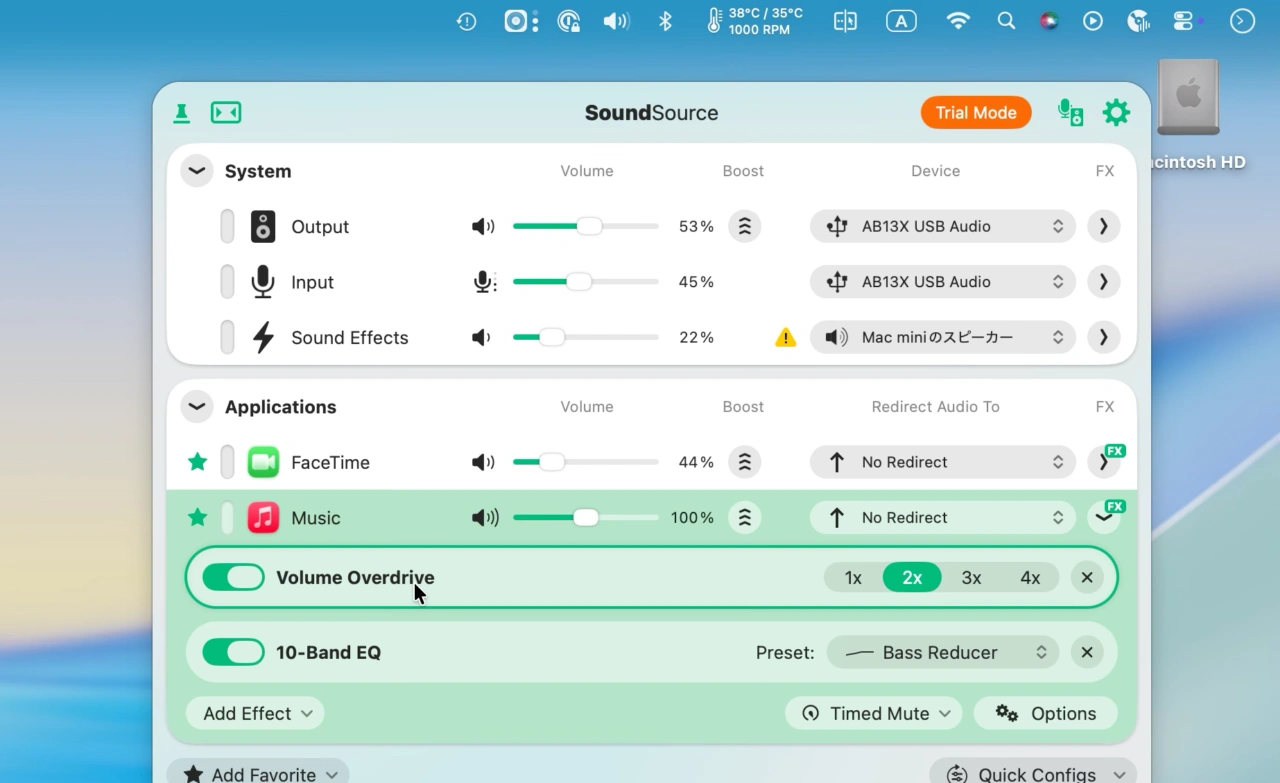Open SoundSource settings gear
The image size is (1280, 783).
(x=1116, y=113)
